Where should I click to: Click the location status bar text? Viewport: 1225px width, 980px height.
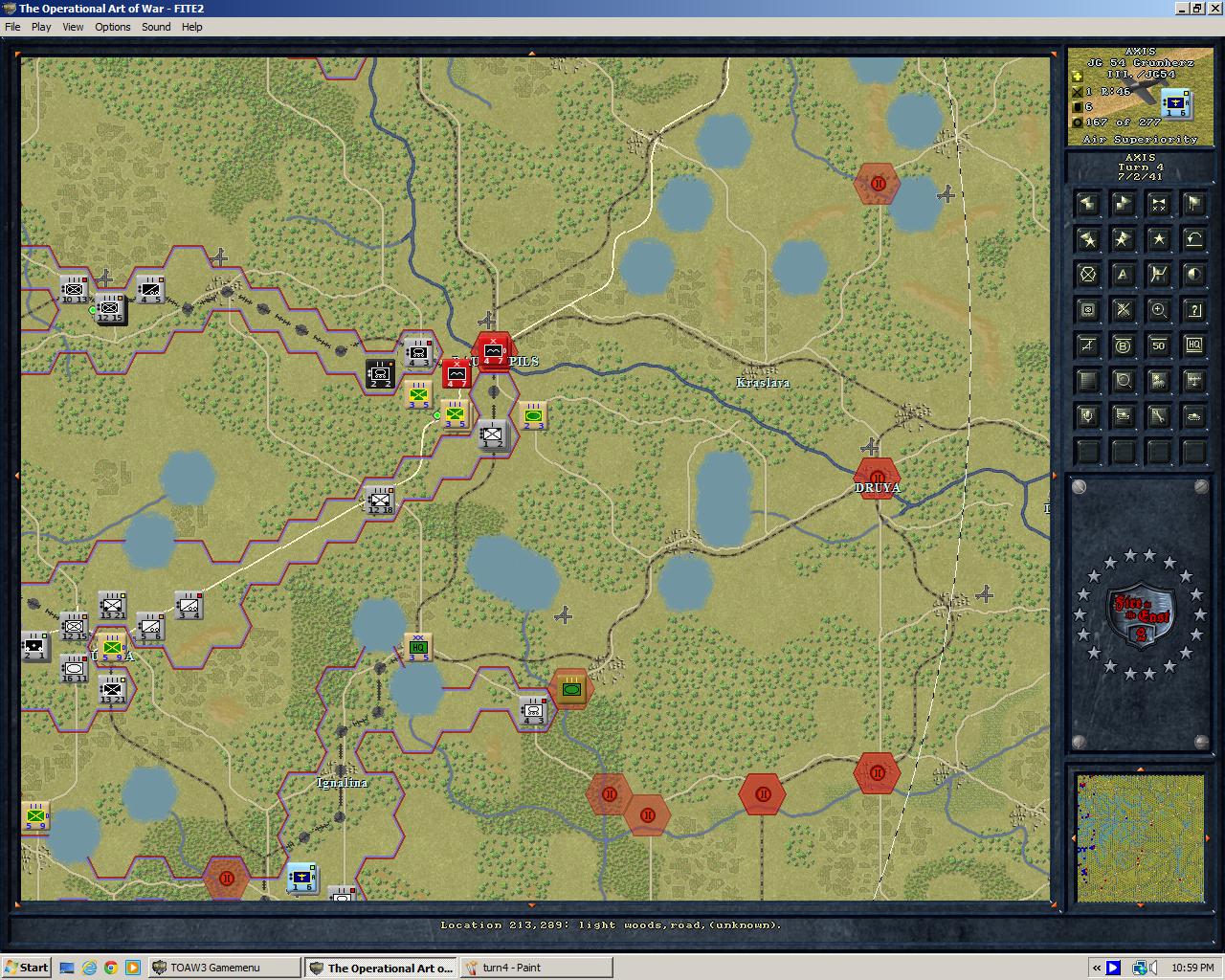click(611, 925)
